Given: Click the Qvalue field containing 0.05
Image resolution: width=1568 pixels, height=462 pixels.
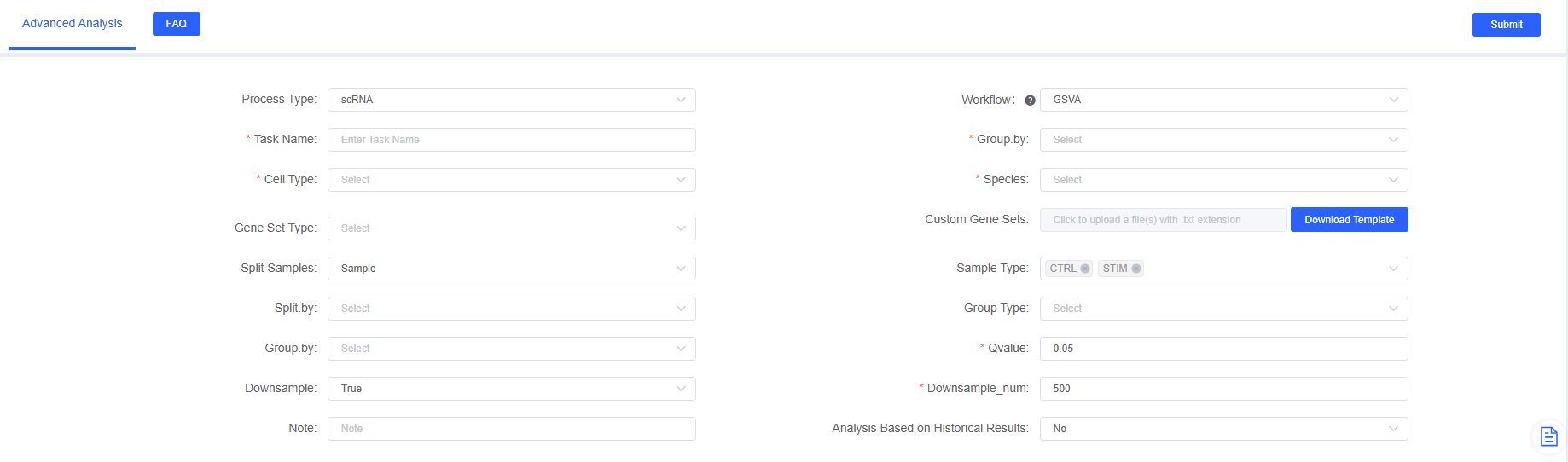Looking at the screenshot, I should [1222, 349].
